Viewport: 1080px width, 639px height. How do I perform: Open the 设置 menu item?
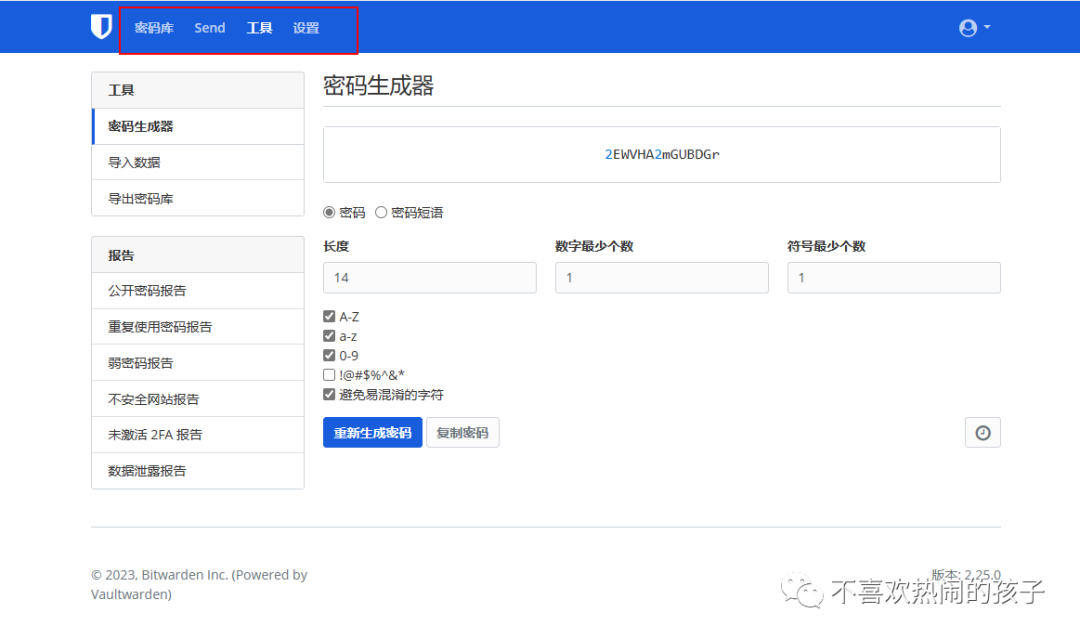click(x=306, y=27)
